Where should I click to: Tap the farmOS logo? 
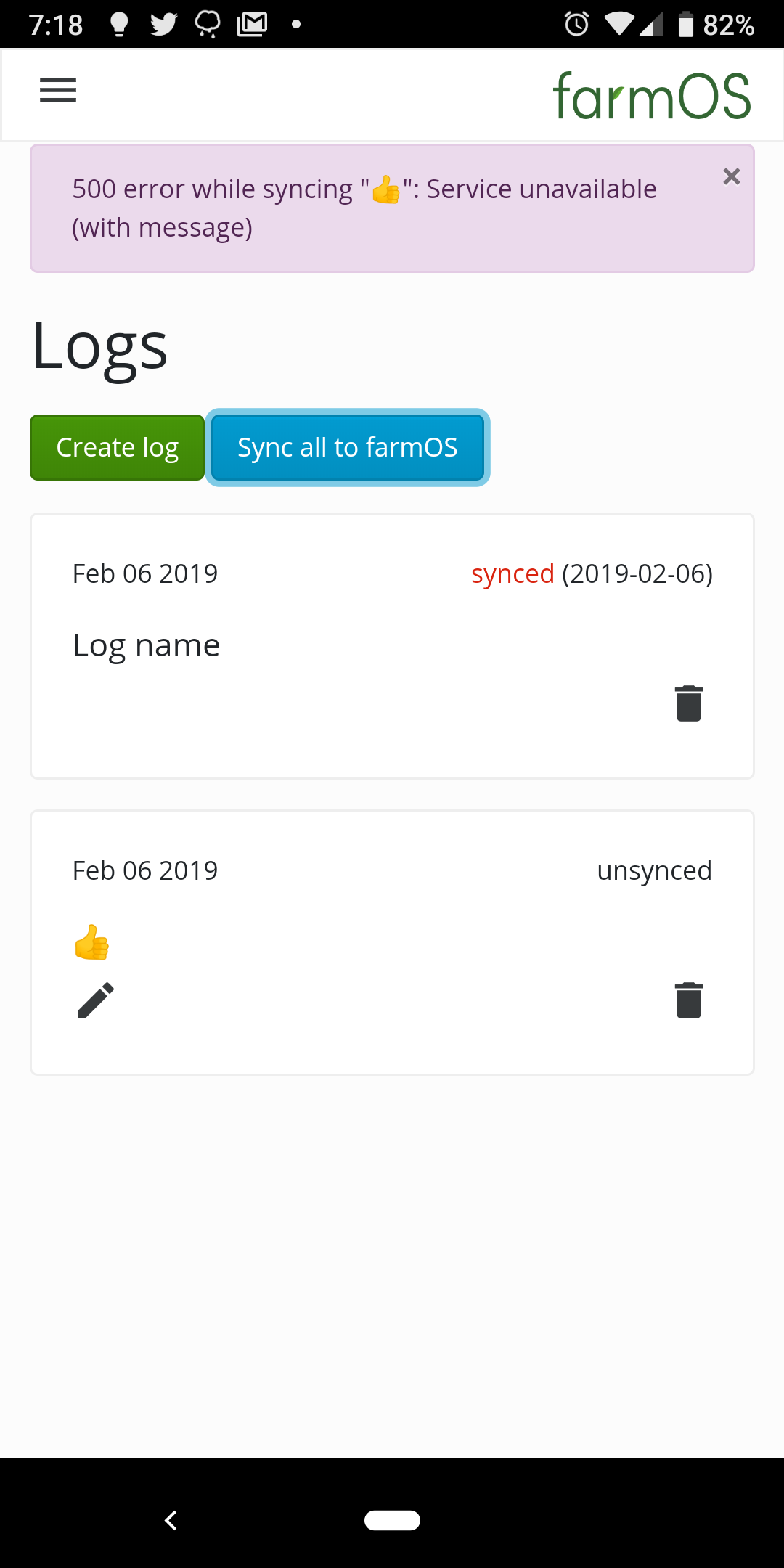tap(651, 96)
